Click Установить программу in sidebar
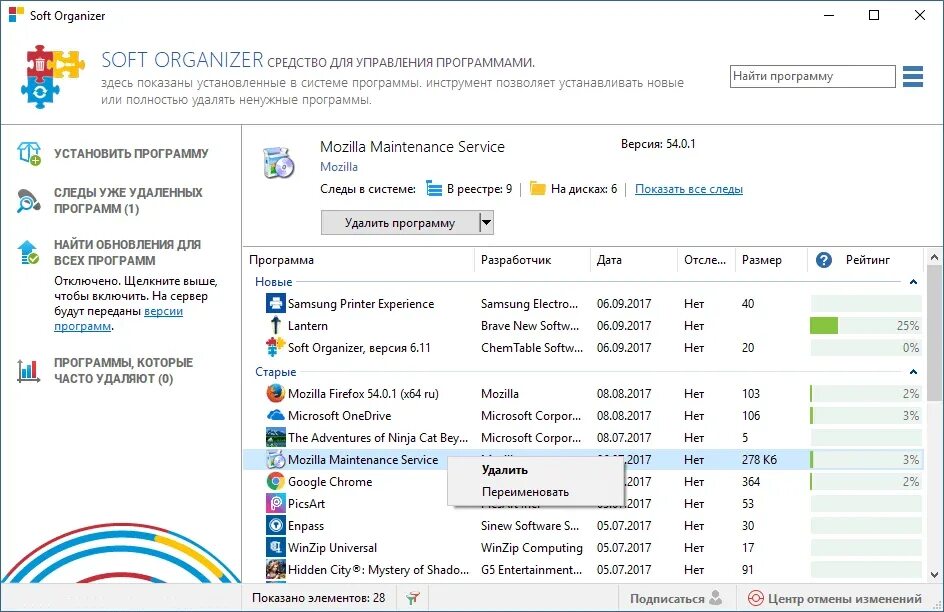Image resolution: width=944 pixels, height=612 pixels. click(131, 153)
